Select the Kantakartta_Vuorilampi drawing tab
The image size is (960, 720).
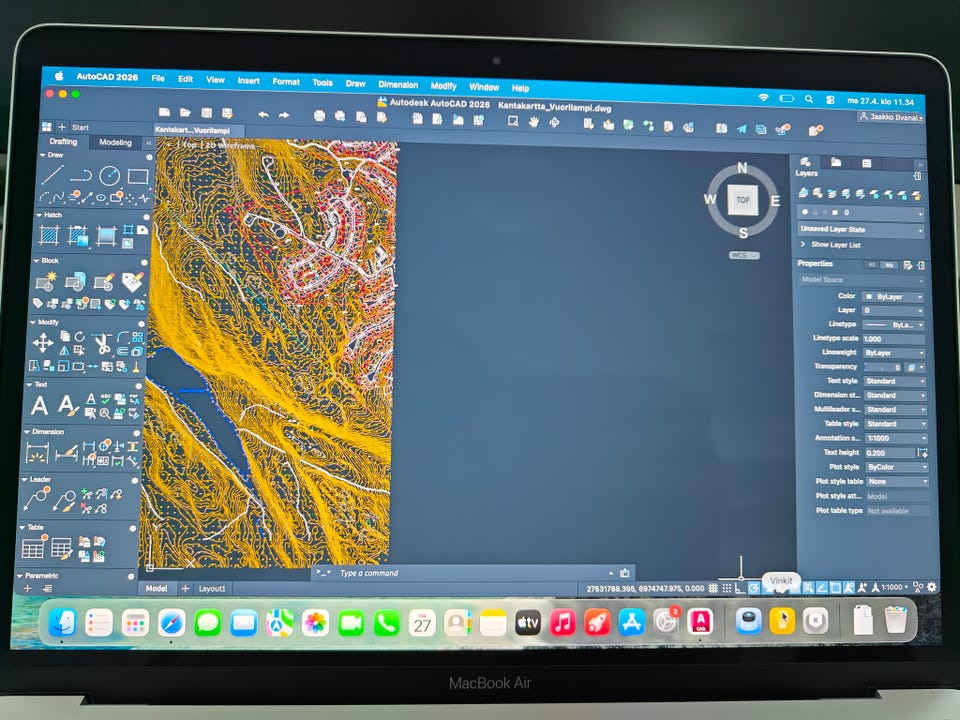point(198,130)
